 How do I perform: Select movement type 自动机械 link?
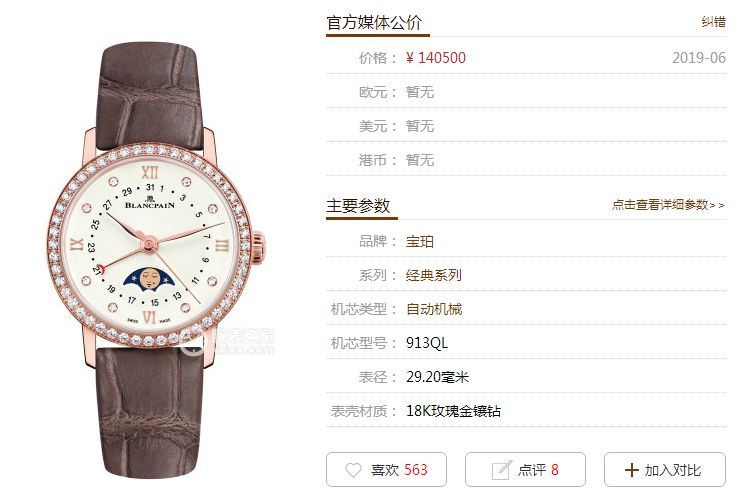[x=434, y=309]
